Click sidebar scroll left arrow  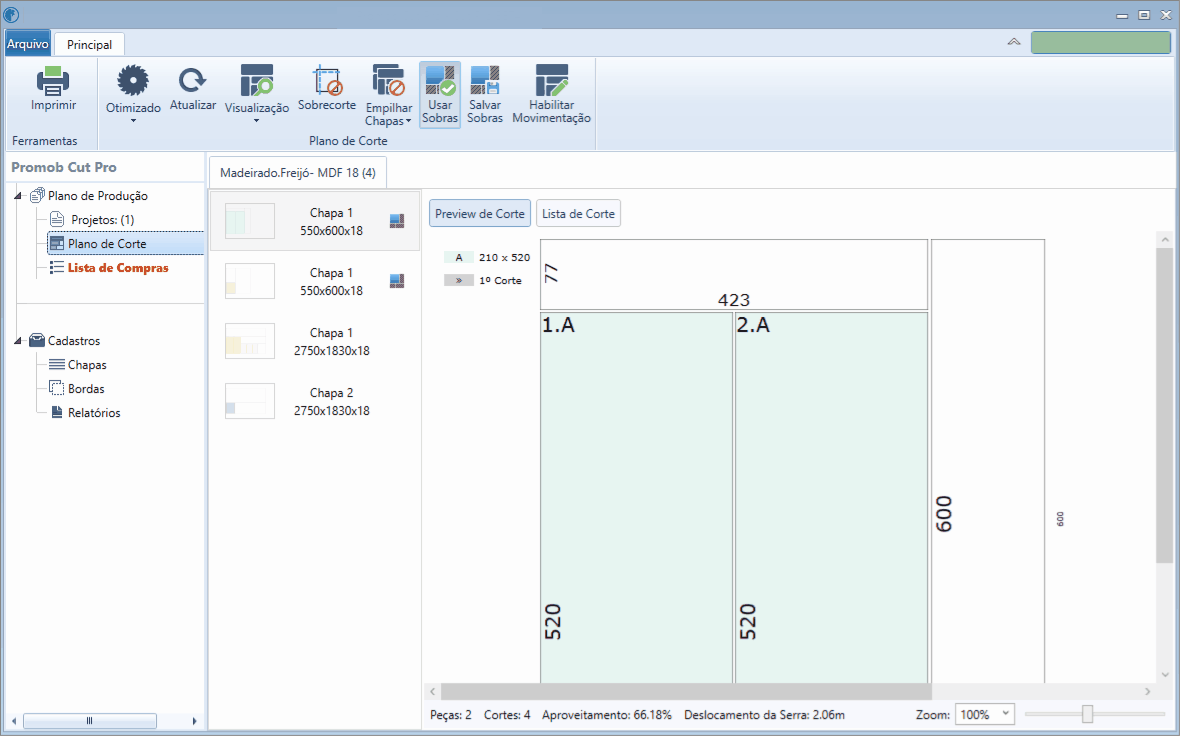tap(14, 721)
